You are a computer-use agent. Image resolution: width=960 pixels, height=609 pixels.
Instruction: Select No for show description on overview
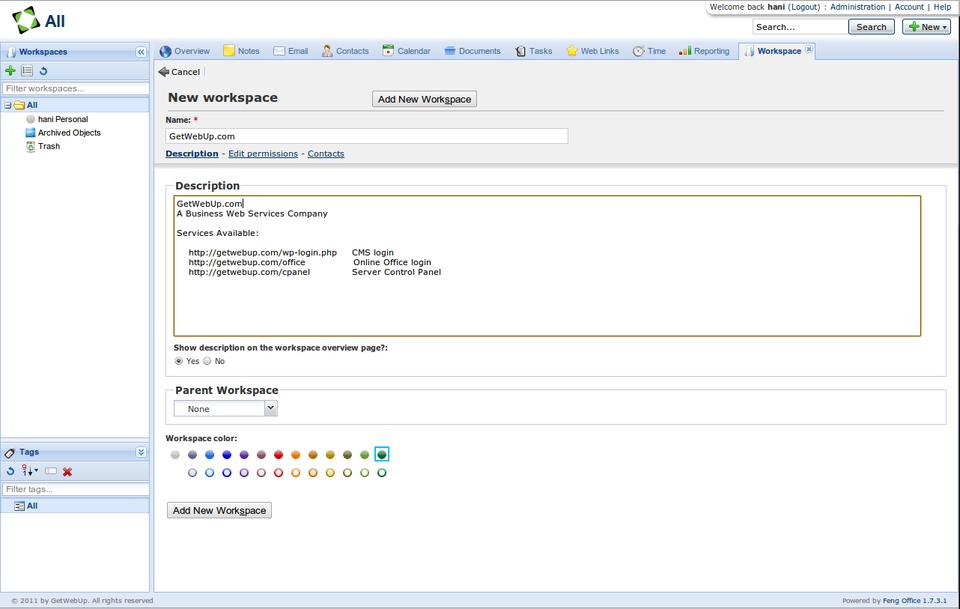[x=207, y=361]
